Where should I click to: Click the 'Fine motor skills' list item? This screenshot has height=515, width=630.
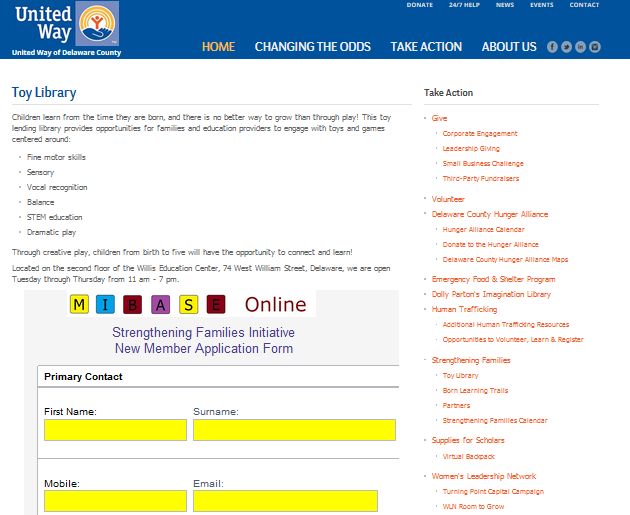(56, 157)
